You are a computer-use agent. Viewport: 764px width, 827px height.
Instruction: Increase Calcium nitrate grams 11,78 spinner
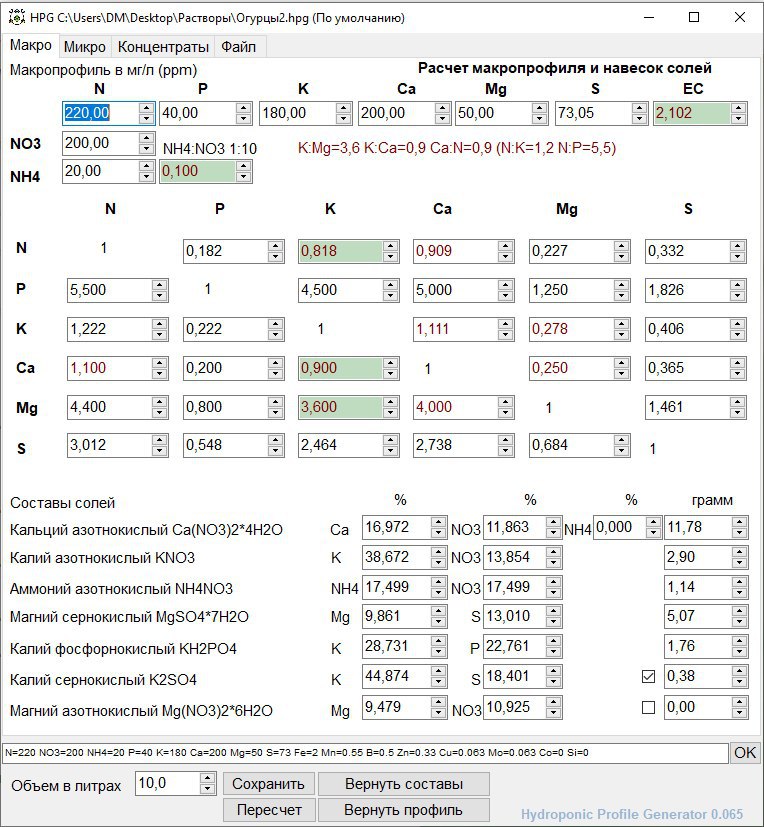point(739,522)
